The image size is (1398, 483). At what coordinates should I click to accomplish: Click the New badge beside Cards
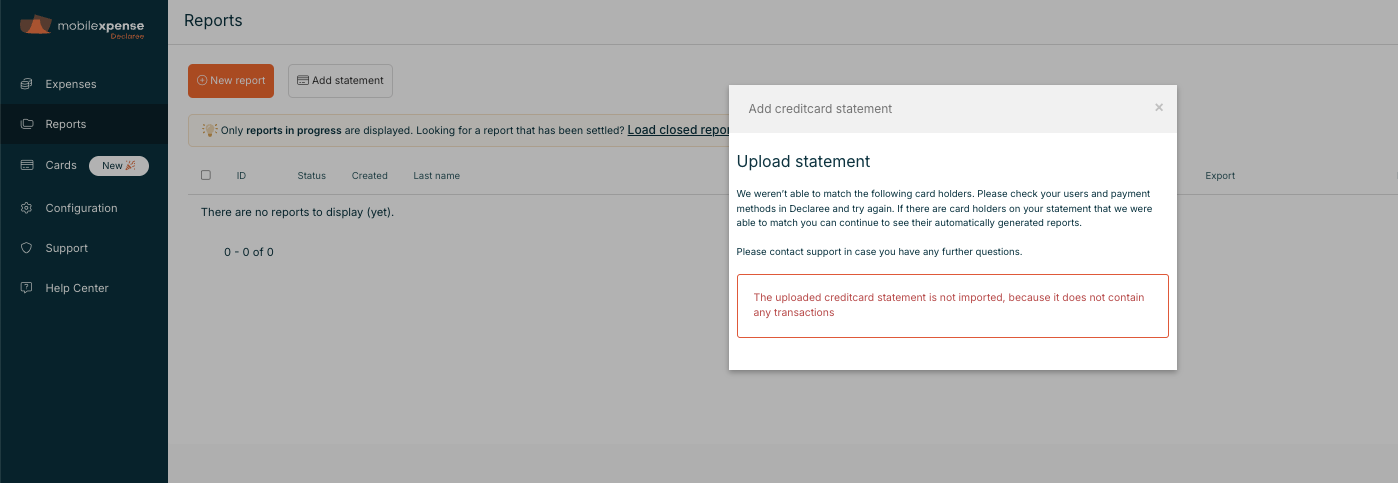[x=119, y=166]
